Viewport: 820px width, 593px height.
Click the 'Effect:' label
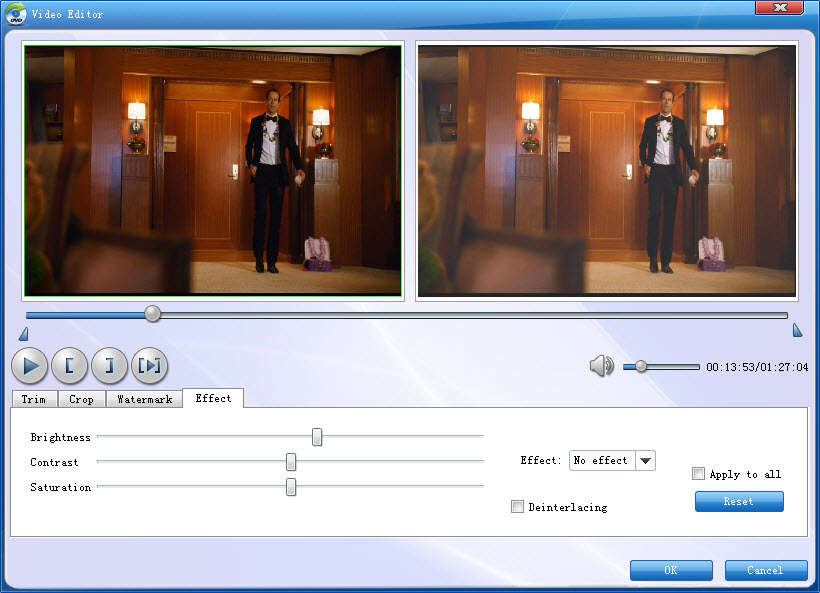pos(541,460)
